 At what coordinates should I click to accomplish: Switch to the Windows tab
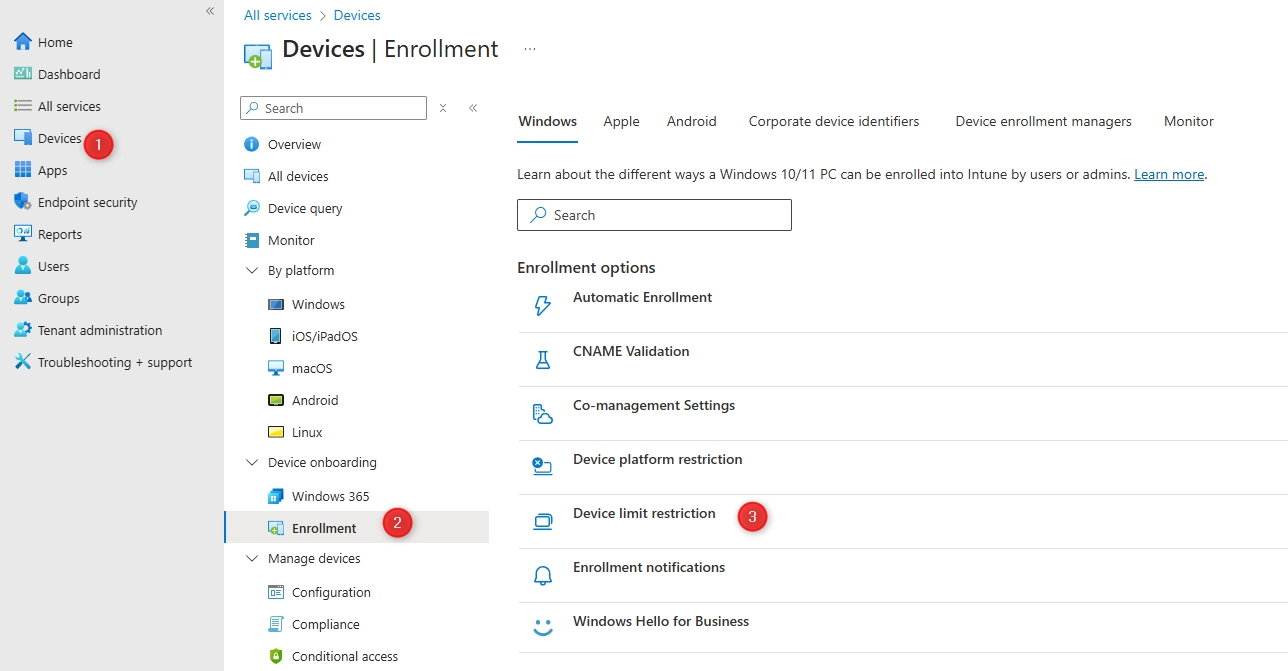548,121
